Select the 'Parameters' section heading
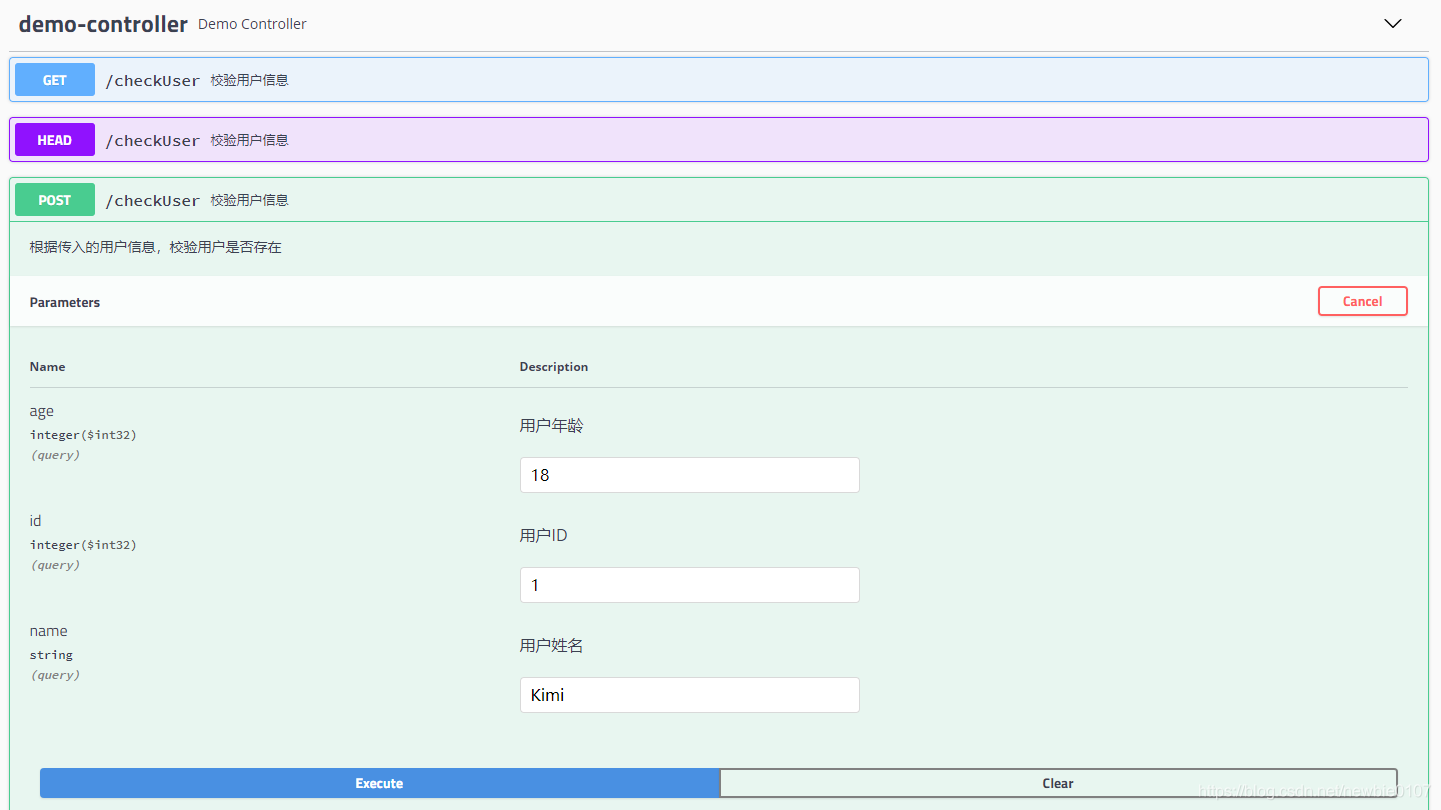This screenshot has height=810, width=1441. pos(65,302)
